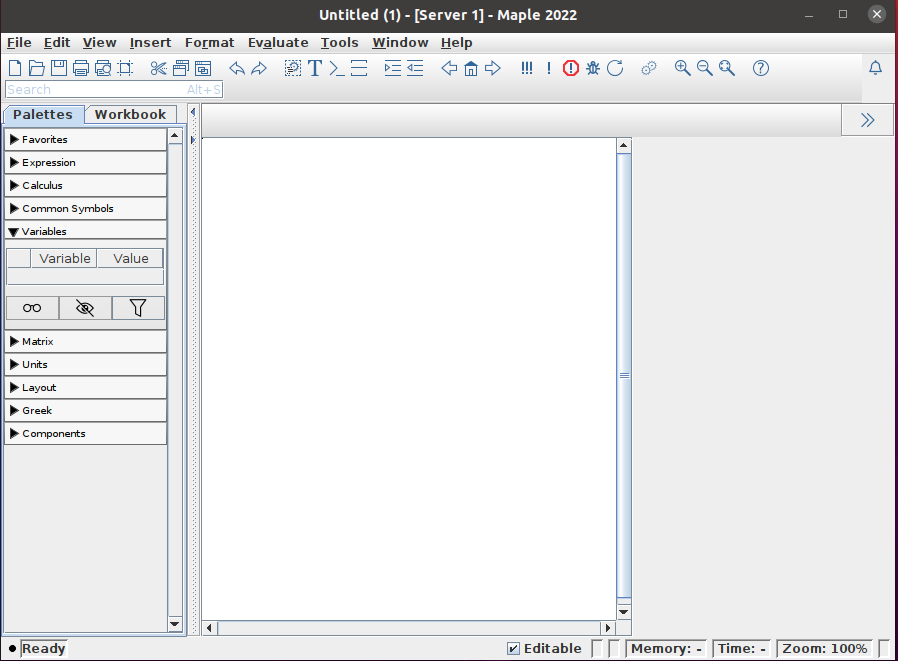Hide variables using the eye icon
The height and width of the screenshot is (661, 898).
(x=84, y=307)
